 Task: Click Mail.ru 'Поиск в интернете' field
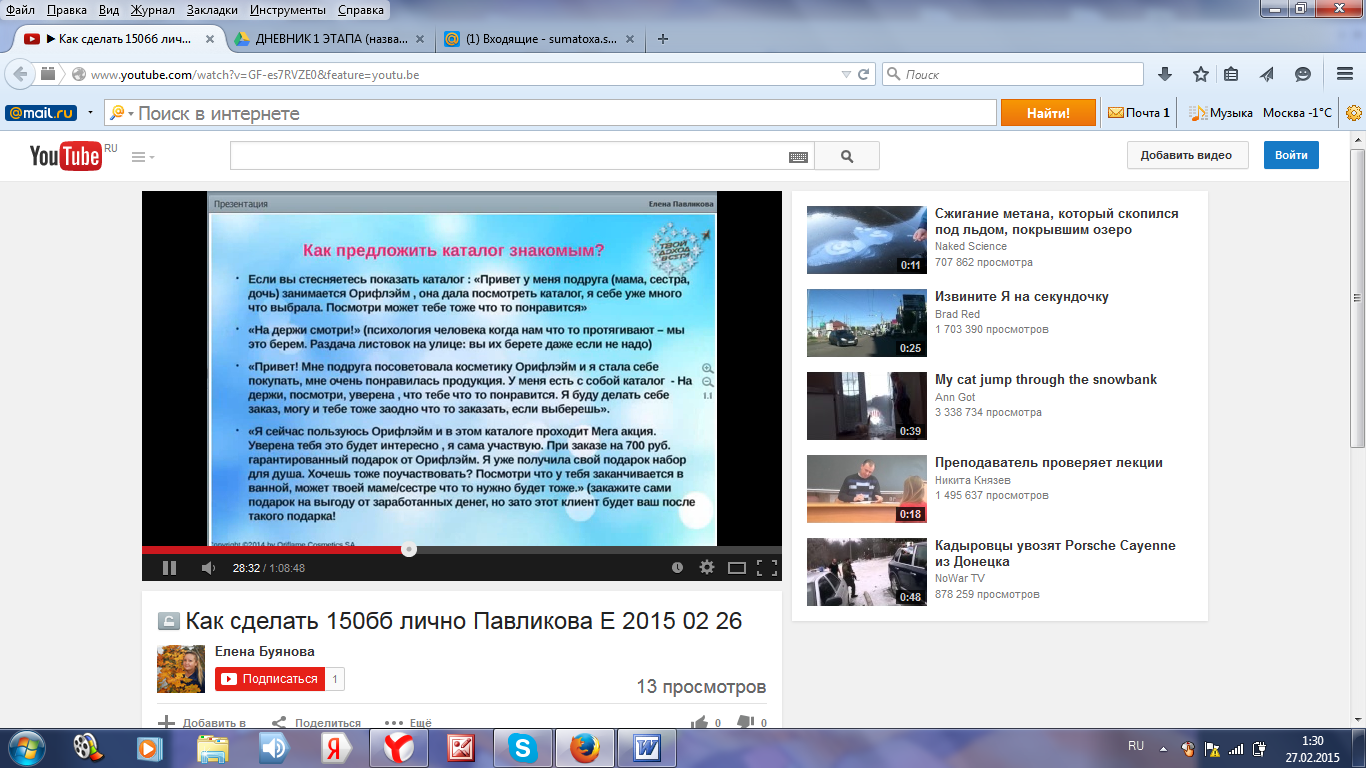coord(552,113)
